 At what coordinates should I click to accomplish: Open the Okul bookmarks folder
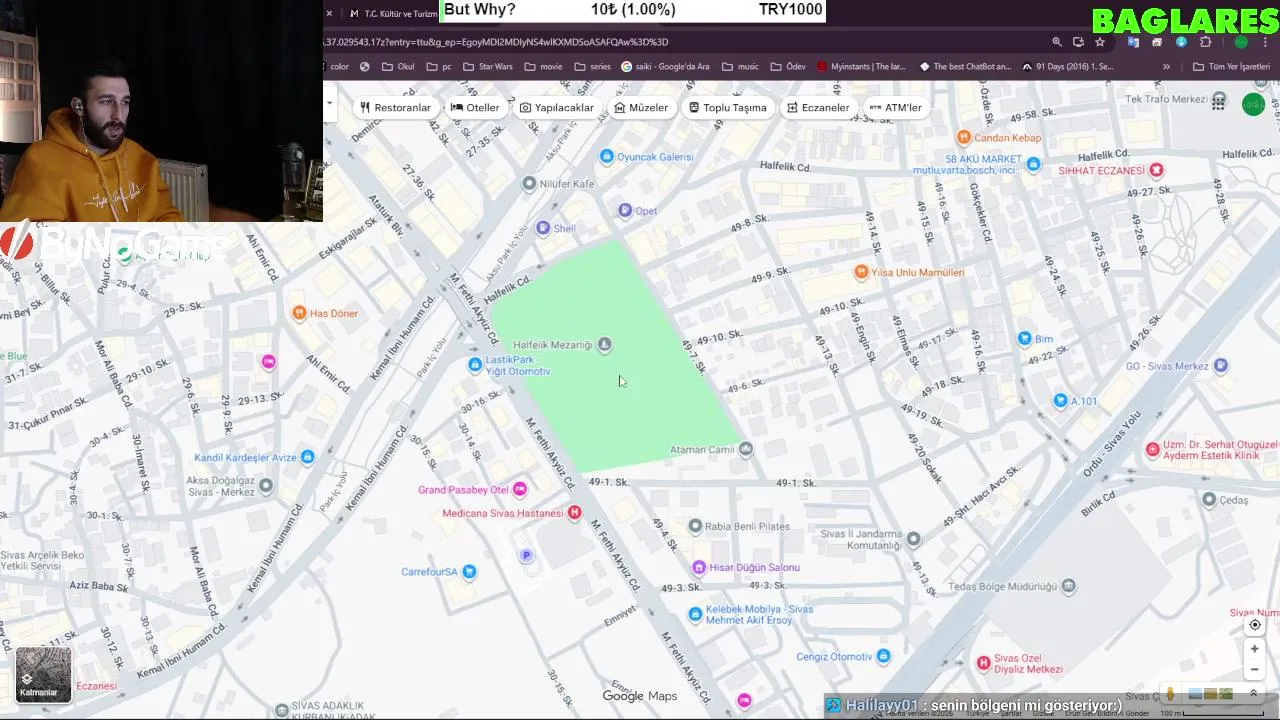pos(398,67)
